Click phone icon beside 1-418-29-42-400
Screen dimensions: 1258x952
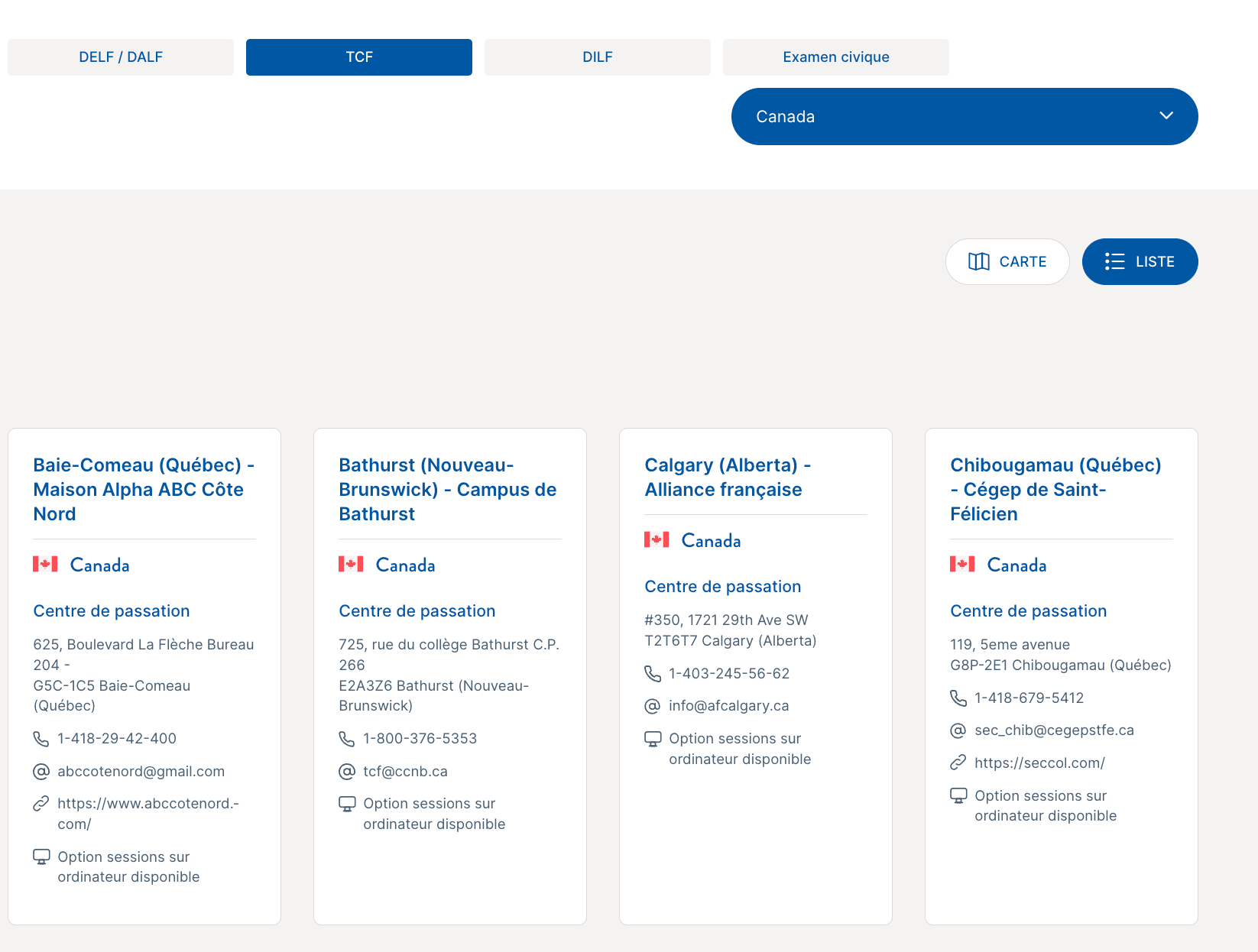pos(41,739)
